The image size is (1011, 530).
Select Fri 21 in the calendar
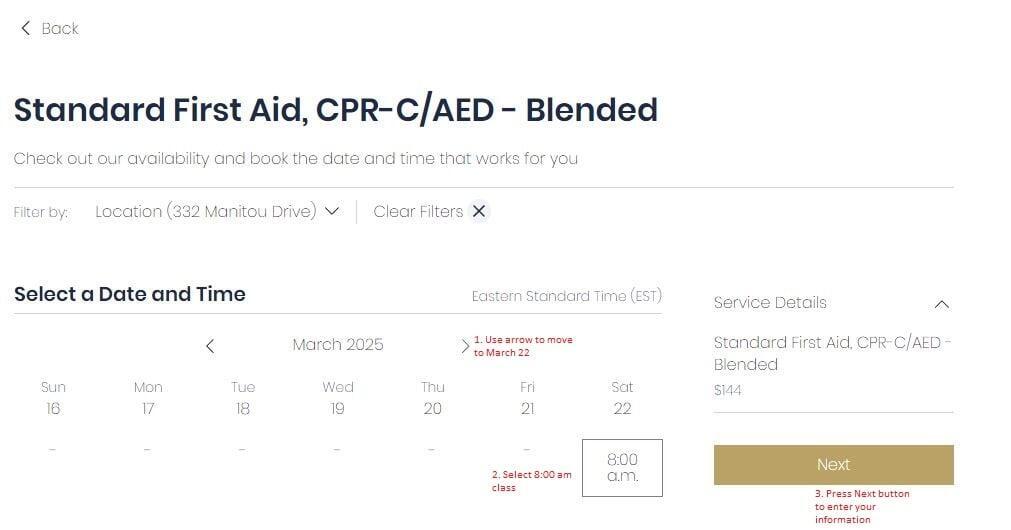[527, 398]
